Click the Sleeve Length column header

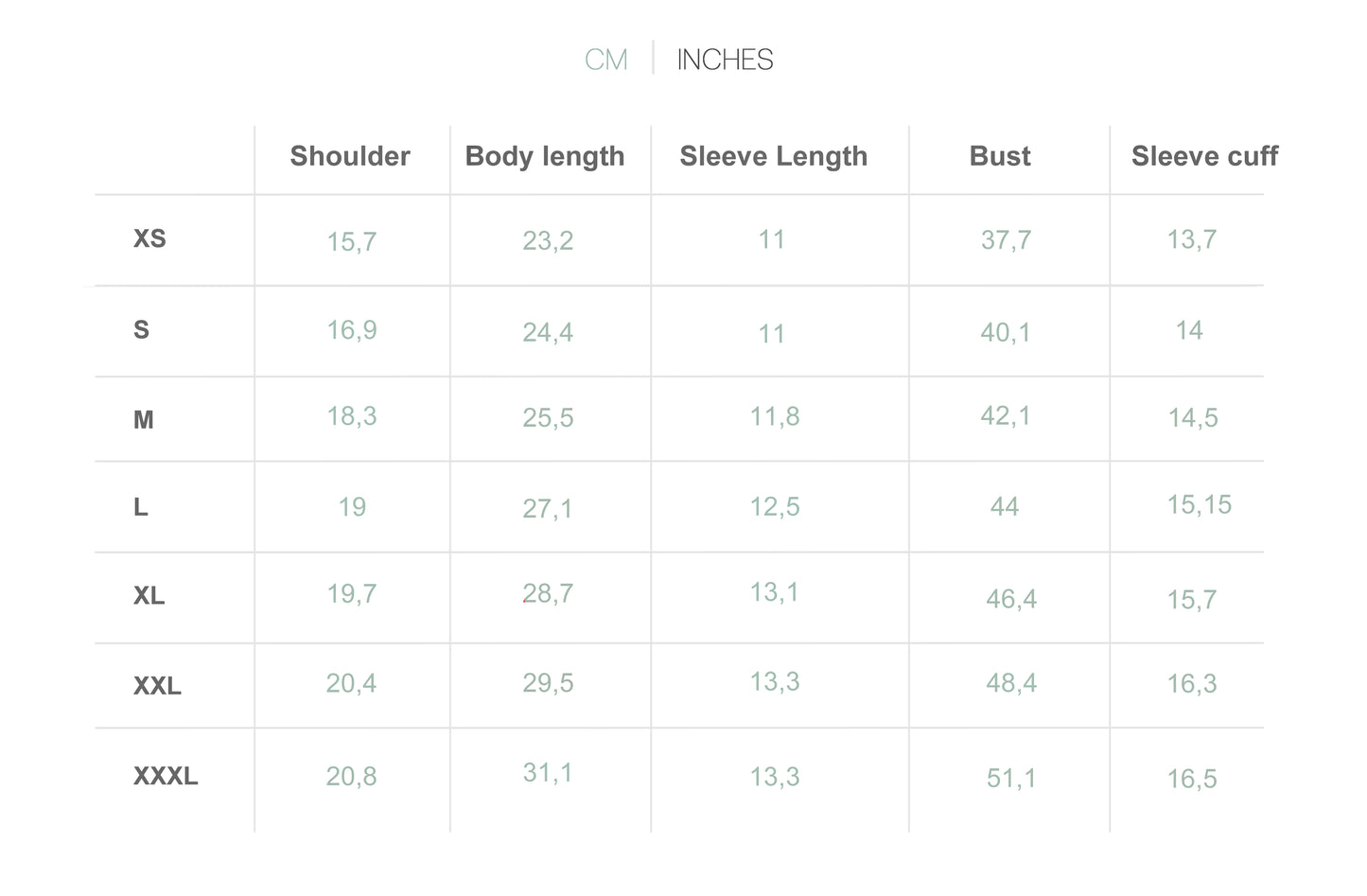(774, 157)
